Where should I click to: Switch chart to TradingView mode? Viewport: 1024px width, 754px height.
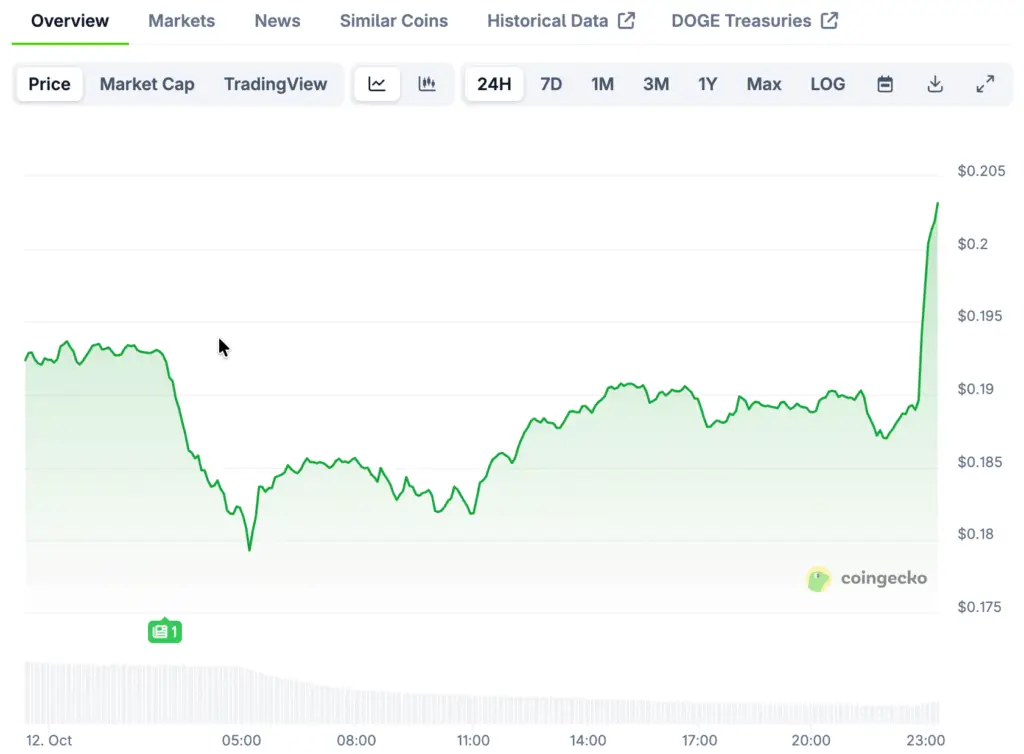coord(275,84)
